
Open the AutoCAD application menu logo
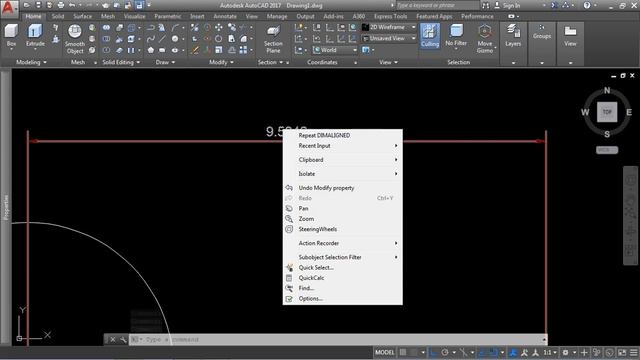(x=9, y=8)
